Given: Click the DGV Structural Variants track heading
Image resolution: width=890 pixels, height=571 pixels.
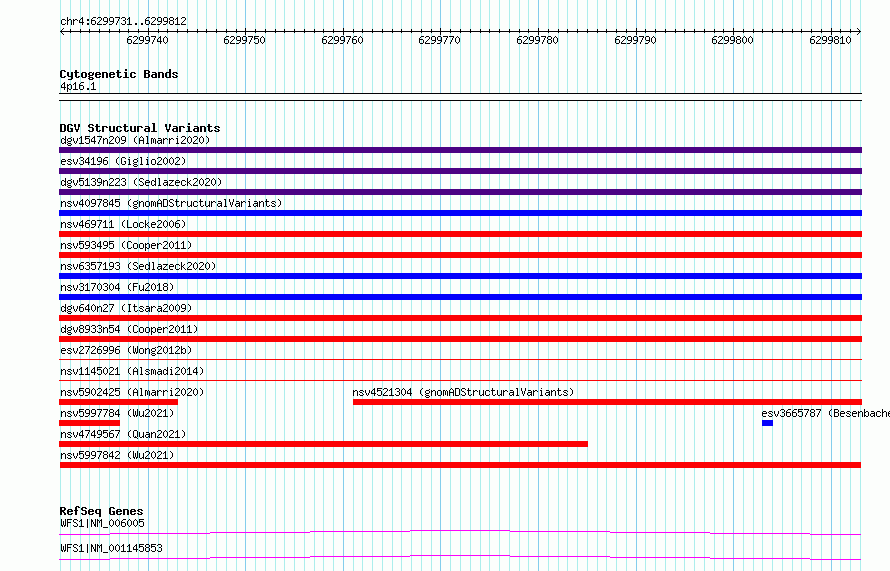Looking at the screenshot, I should click(x=140, y=128).
